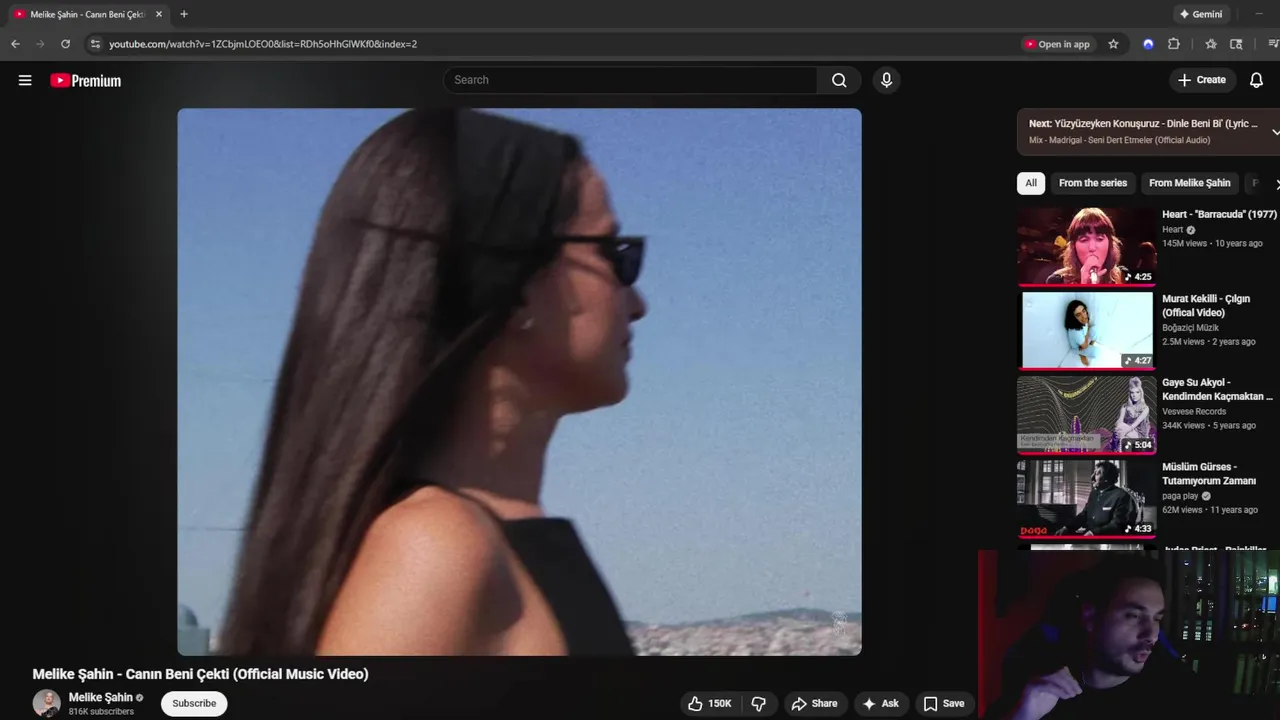Image resolution: width=1280 pixels, height=720 pixels.
Task: Open Gaye Su Akyol - Kendimden Kaçmaktan title
Action: pyautogui.click(x=1217, y=389)
